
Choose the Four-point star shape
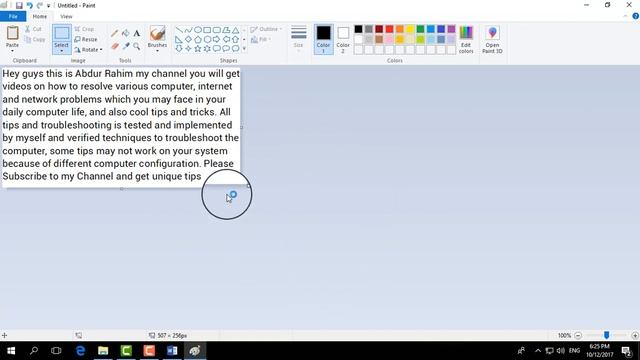188,49
